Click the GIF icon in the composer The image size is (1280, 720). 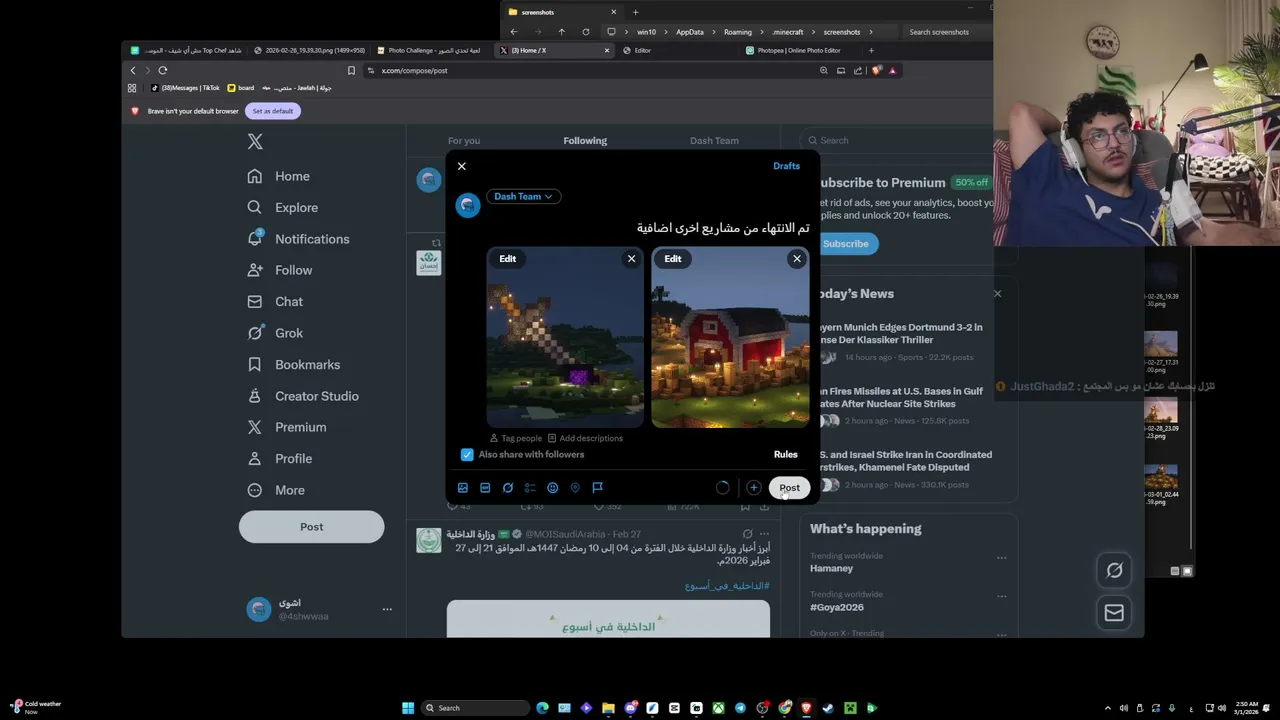[485, 488]
